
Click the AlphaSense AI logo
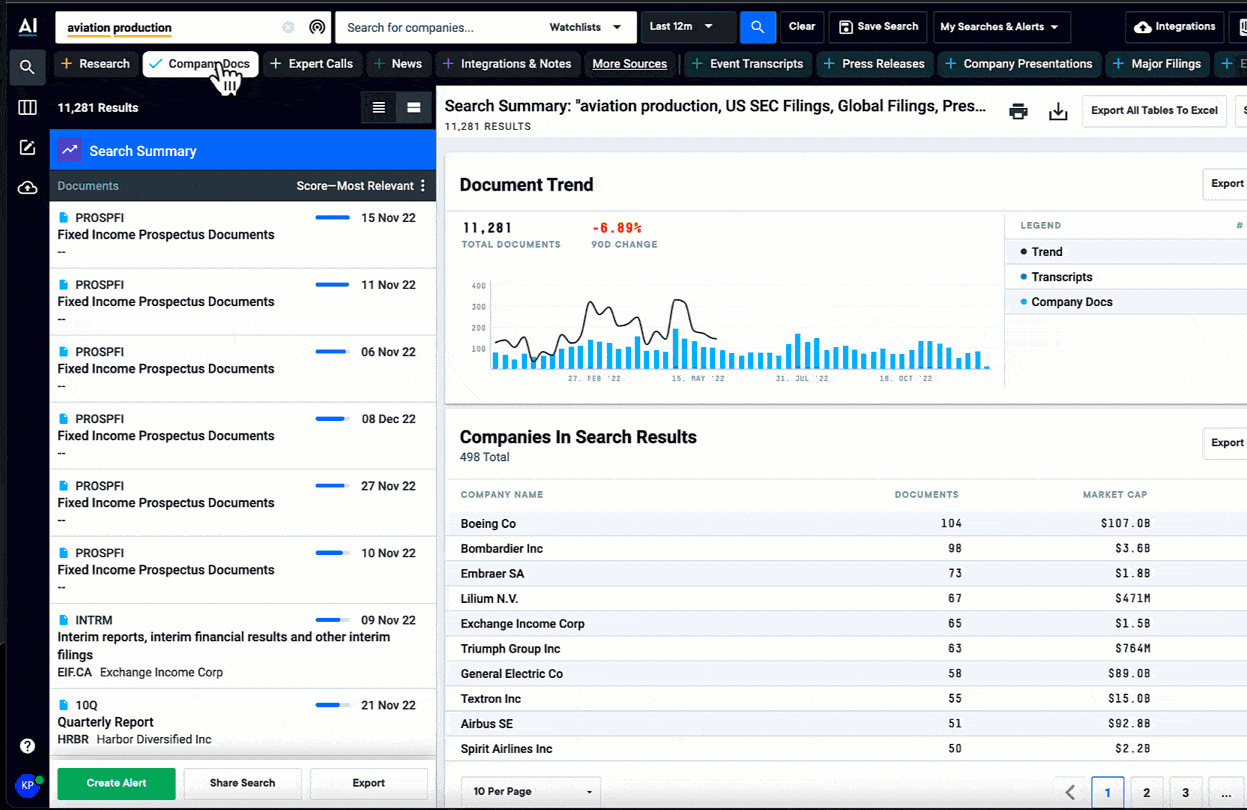point(27,26)
